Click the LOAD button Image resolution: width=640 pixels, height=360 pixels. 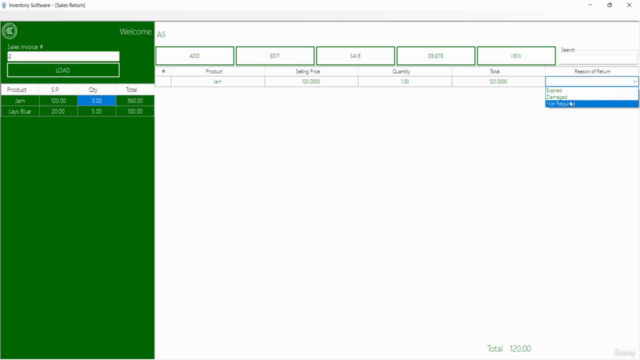click(x=63, y=70)
